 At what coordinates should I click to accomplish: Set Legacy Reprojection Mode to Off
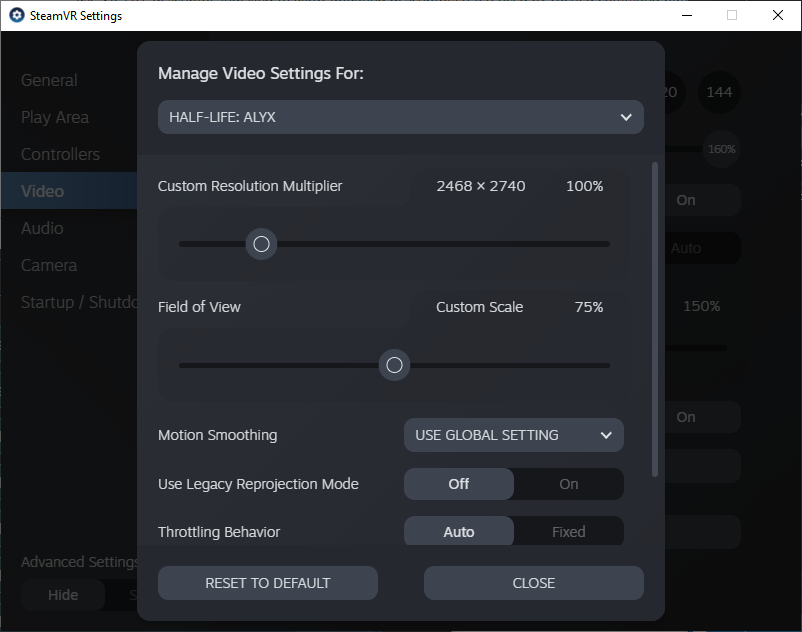pos(459,484)
